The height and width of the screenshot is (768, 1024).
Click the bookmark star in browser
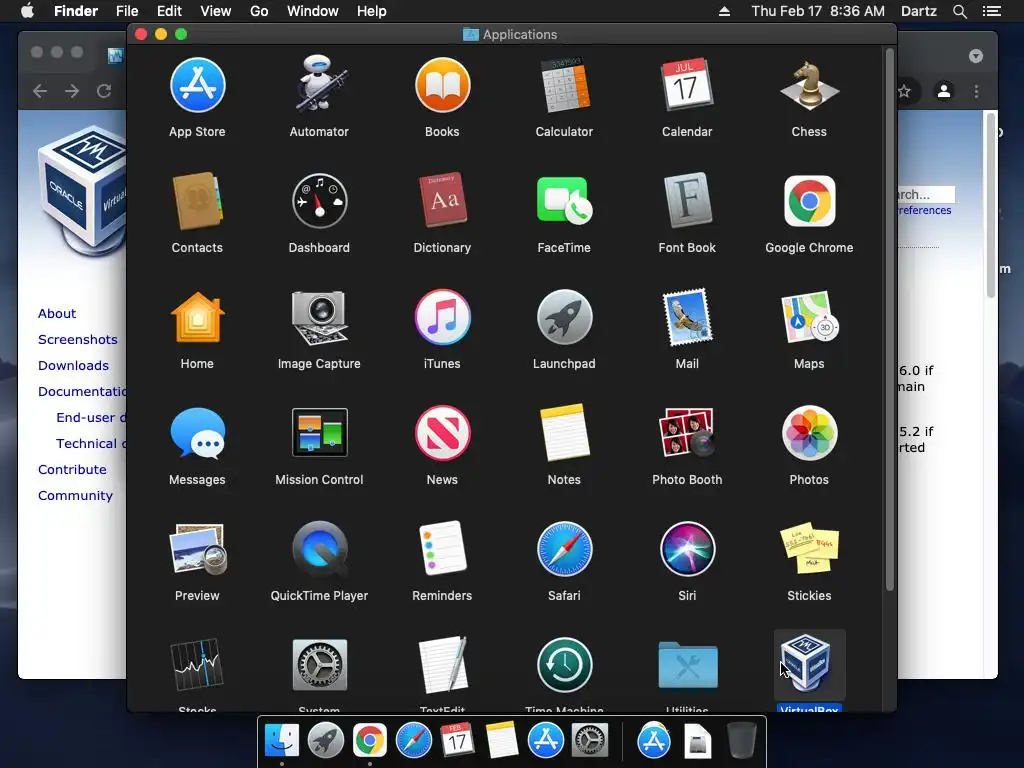(904, 91)
